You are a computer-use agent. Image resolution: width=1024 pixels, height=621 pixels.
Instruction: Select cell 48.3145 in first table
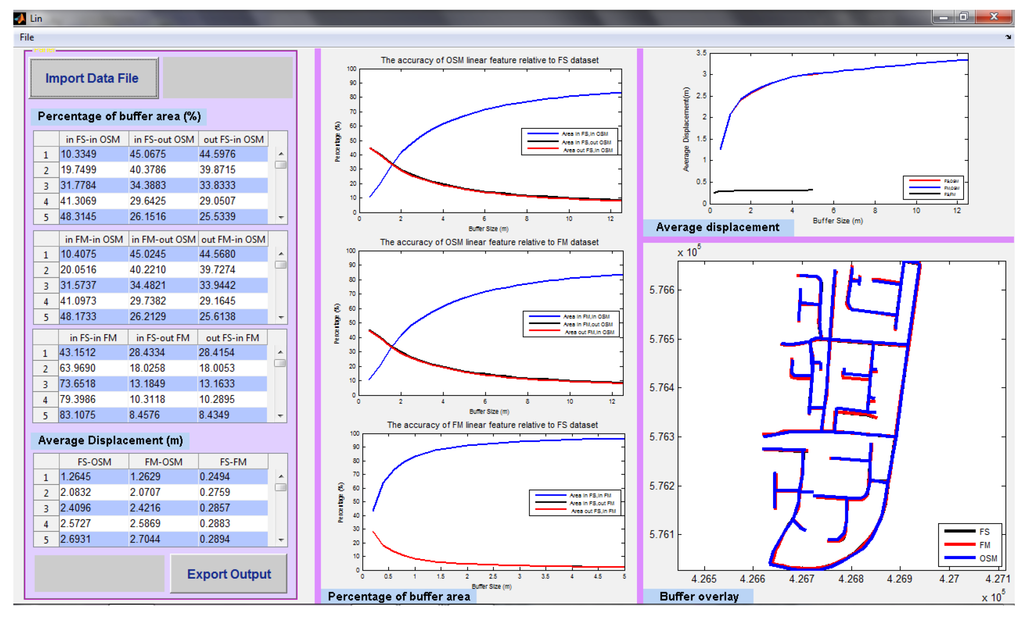click(93, 217)
